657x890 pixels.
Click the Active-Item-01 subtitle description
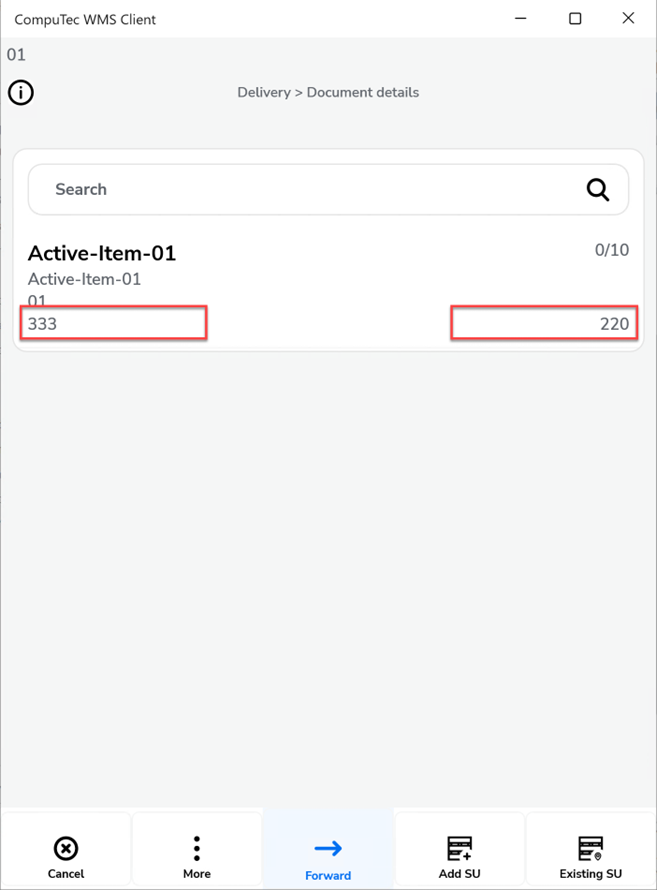(85, 279)
